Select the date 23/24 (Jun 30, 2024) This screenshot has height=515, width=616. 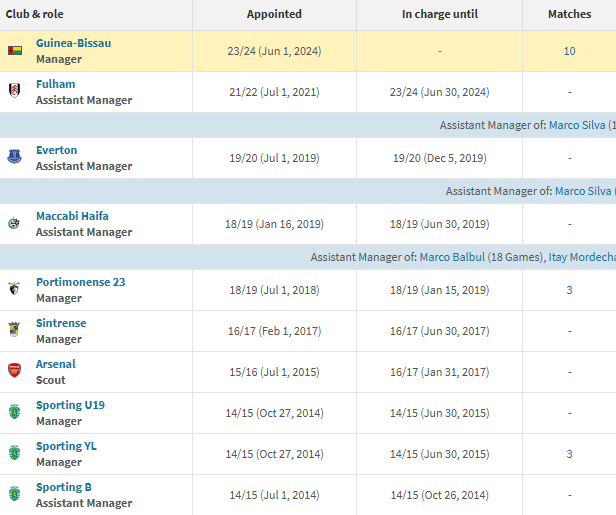pyautogui.click(x=440, y=92)
